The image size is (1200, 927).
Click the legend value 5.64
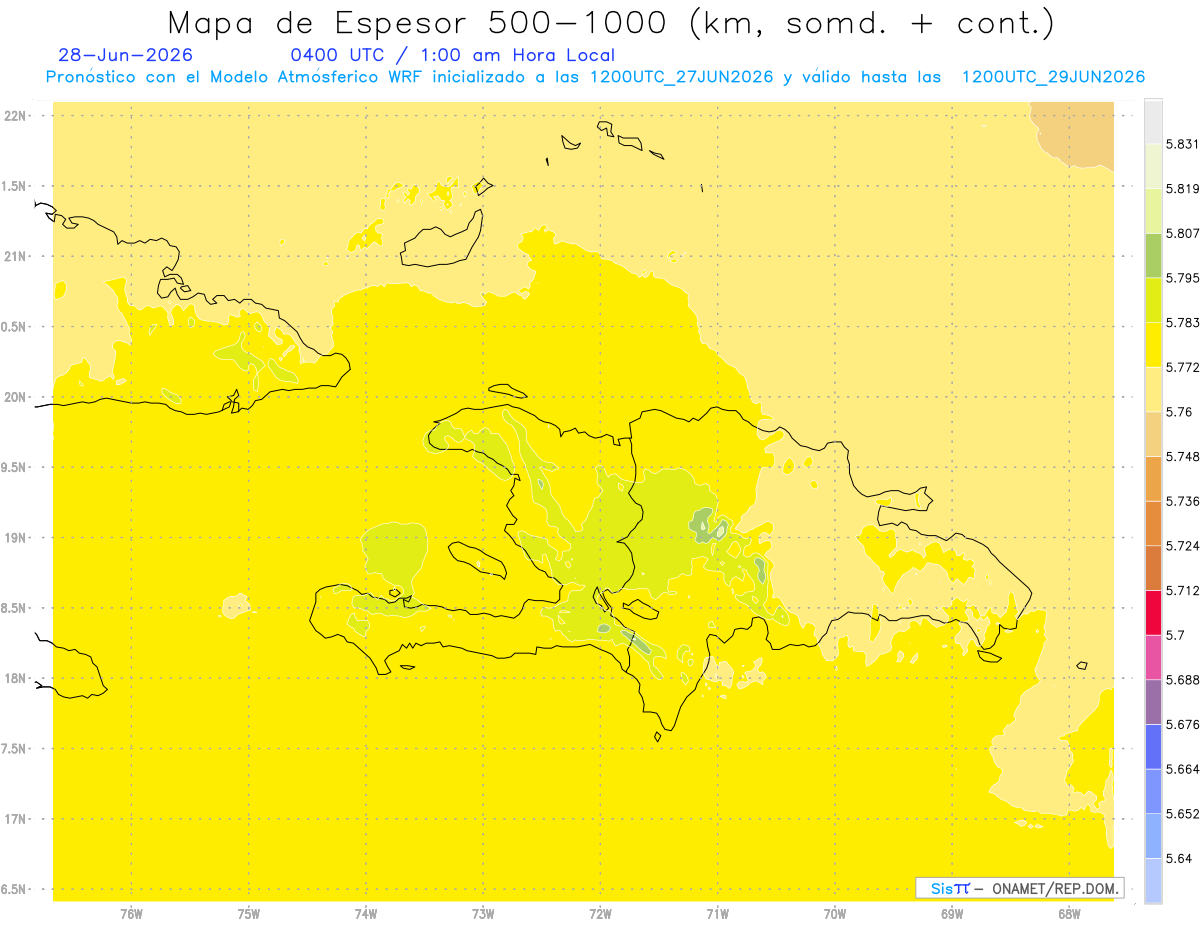[1179, 858]
